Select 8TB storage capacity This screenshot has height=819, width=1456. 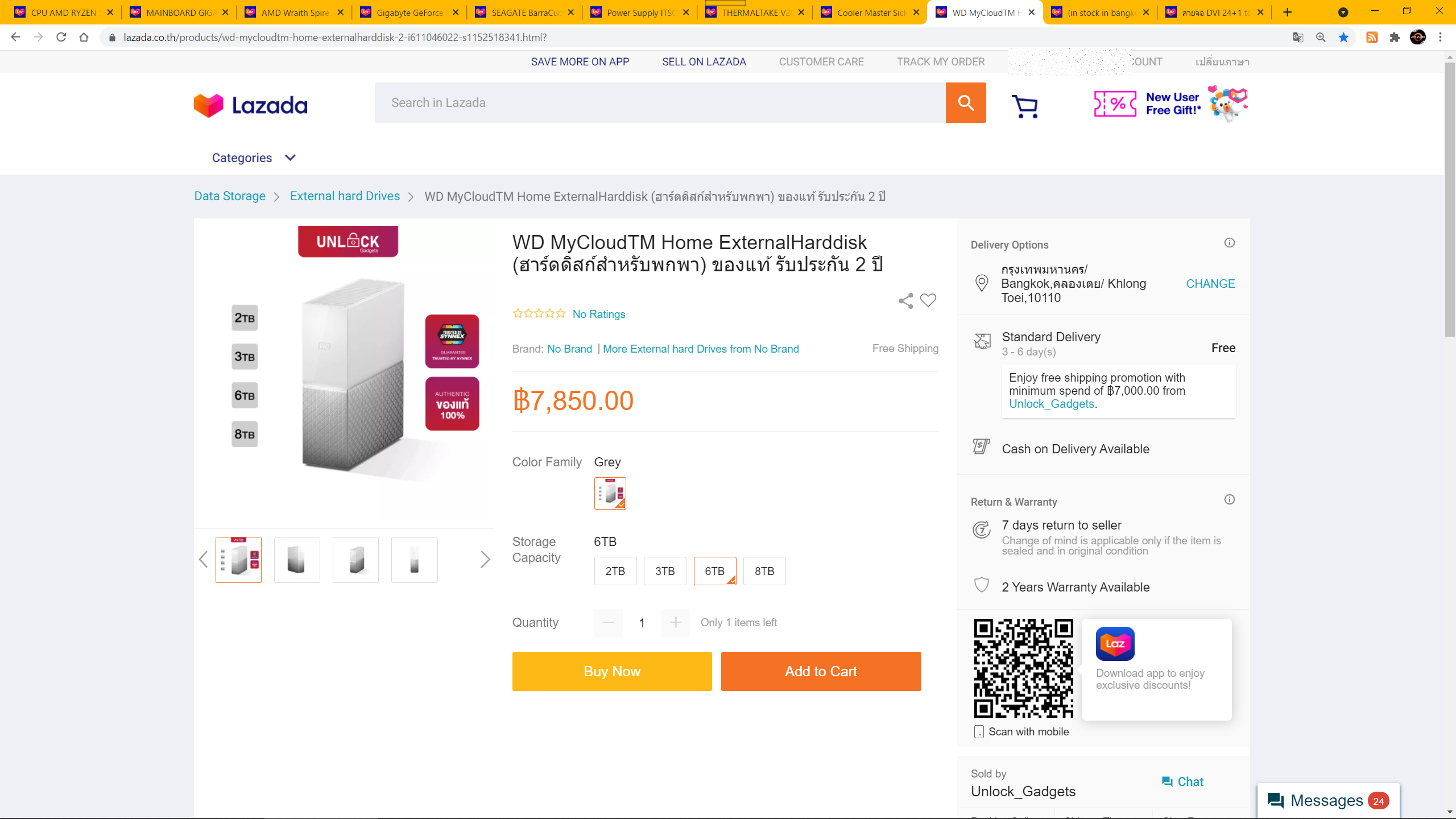click(764, 571)
